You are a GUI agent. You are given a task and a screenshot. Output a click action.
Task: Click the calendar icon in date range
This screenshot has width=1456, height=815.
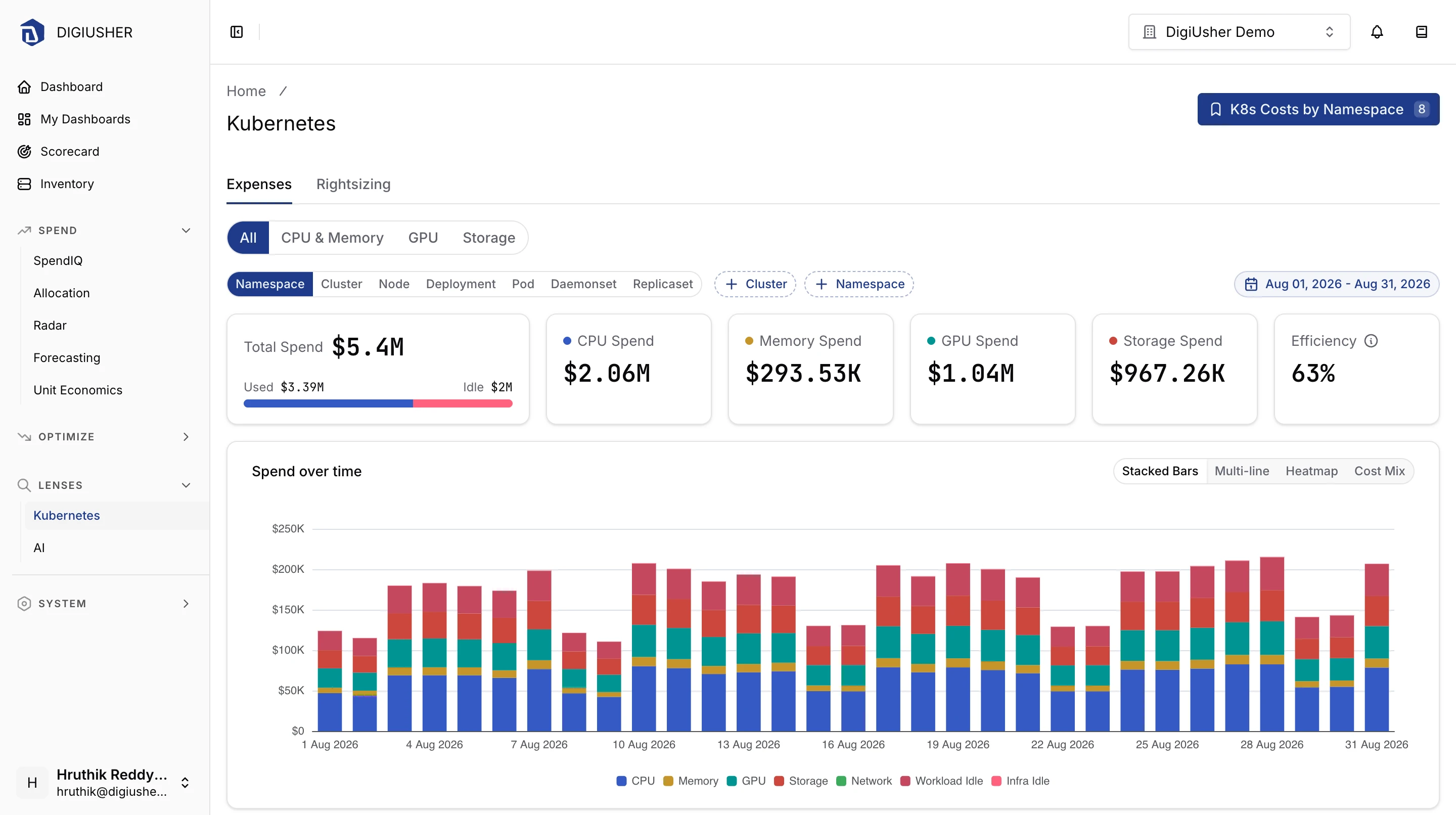point(1251,284)
